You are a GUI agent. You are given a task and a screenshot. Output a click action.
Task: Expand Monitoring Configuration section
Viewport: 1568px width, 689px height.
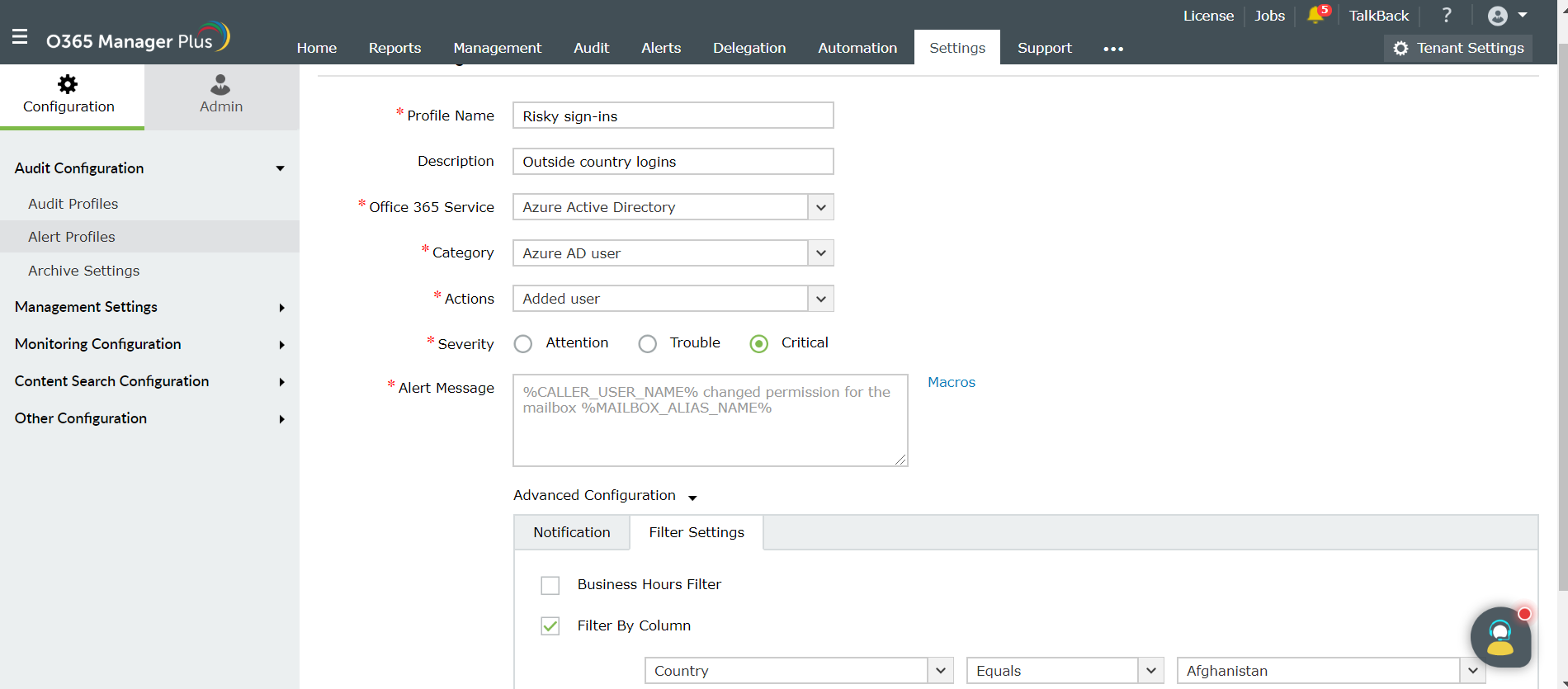149,344
